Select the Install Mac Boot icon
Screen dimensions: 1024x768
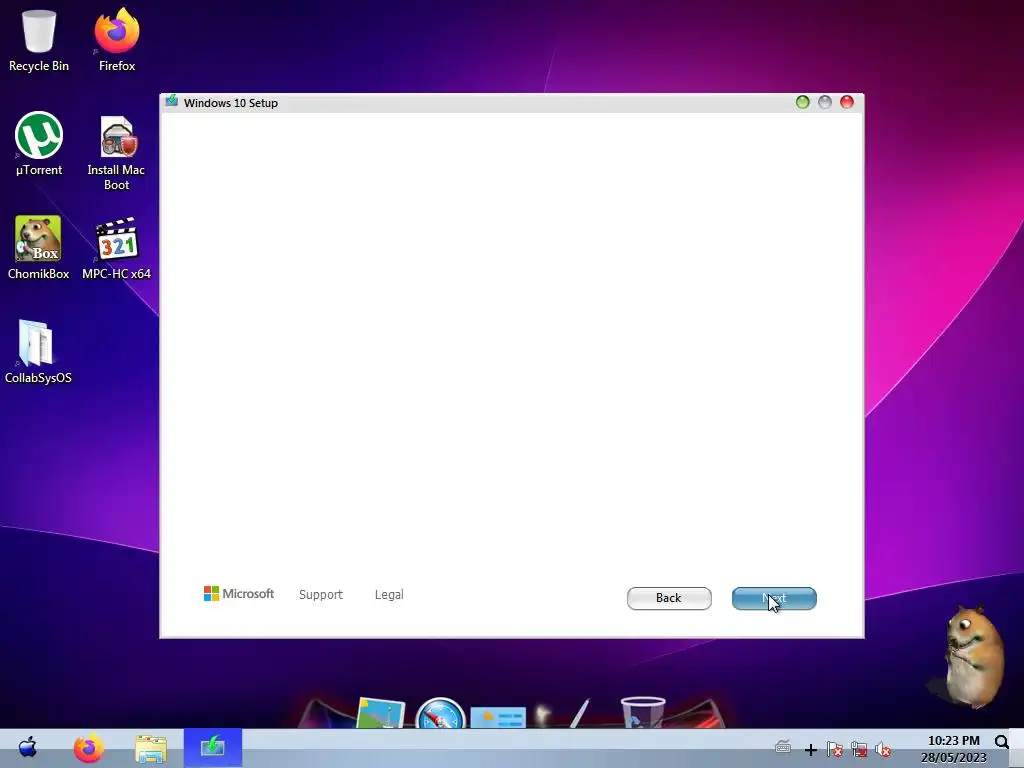(x=116, y=153)
